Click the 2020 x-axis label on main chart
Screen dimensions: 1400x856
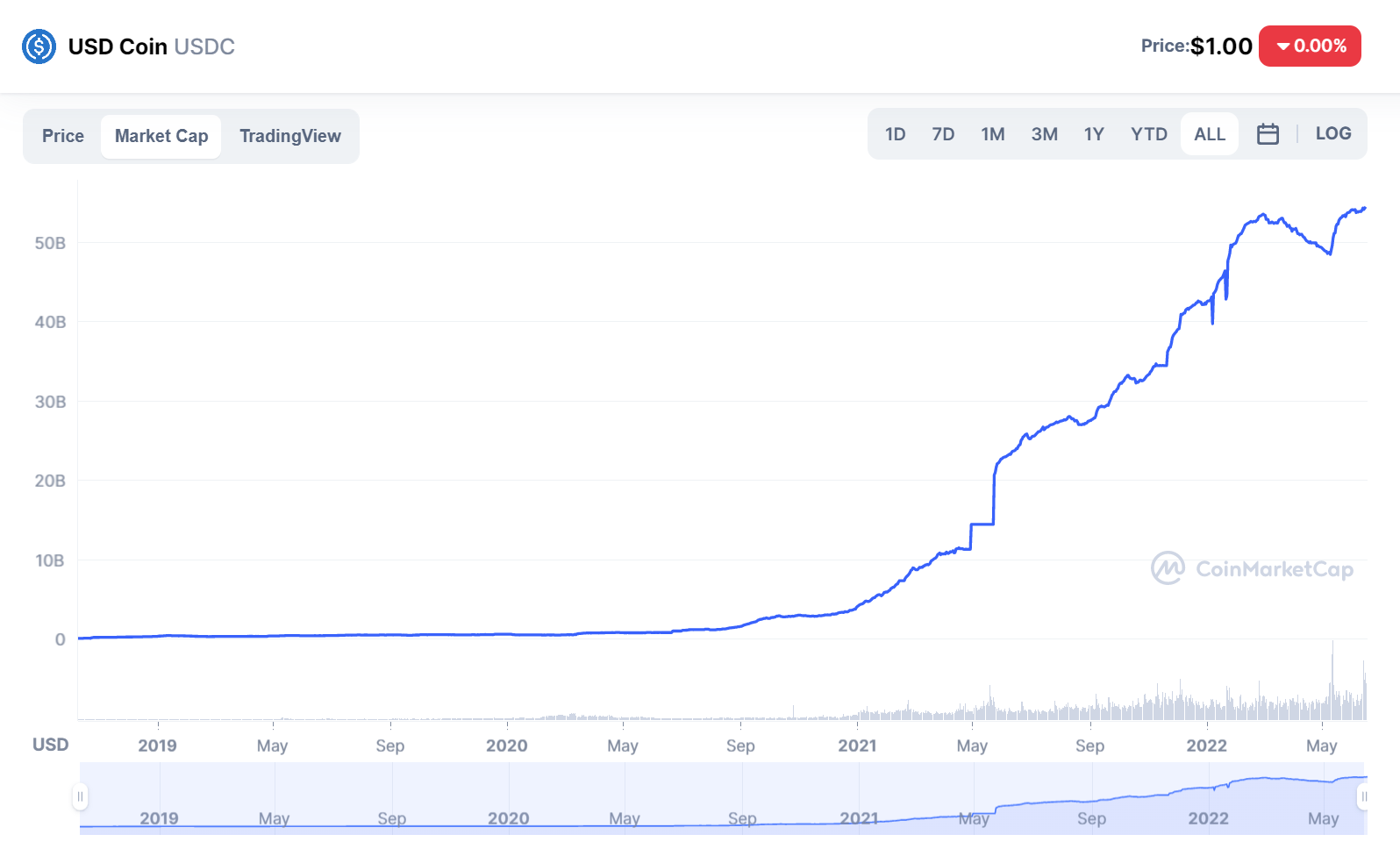click(x=507, y=745)
